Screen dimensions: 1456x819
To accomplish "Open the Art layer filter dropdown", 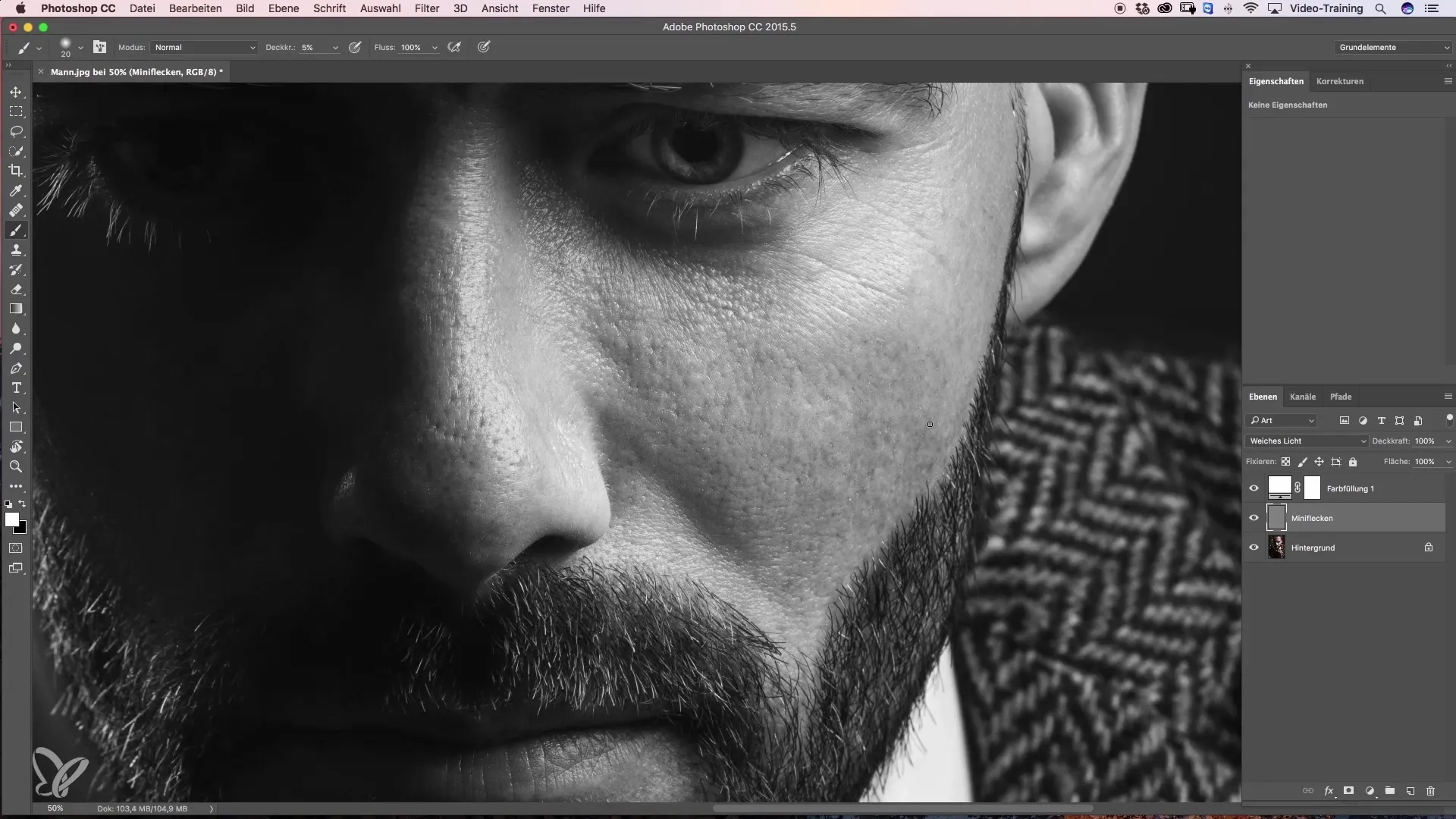I will pyautogui.click(x=1282, y=420).
